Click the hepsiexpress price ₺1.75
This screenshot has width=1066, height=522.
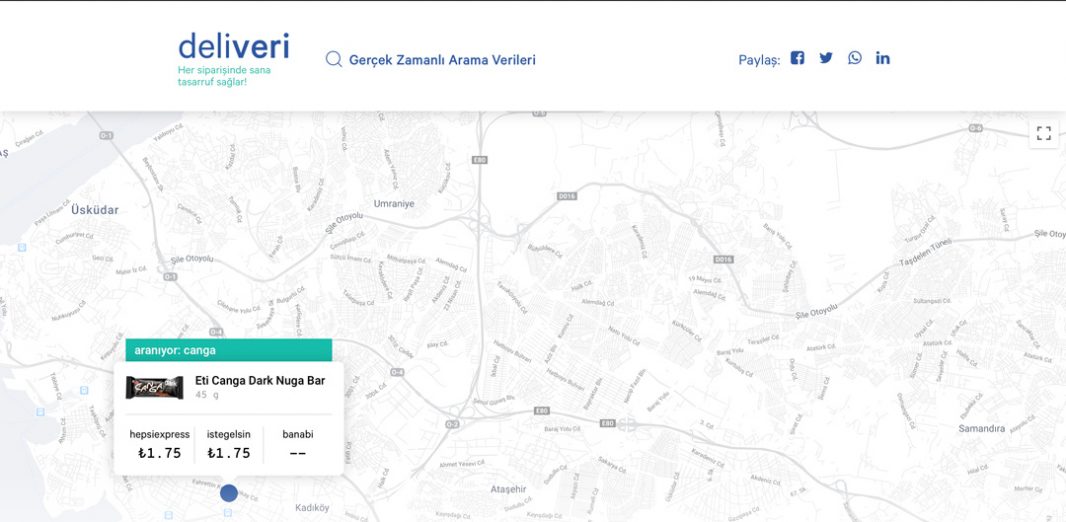click(160, 453)
